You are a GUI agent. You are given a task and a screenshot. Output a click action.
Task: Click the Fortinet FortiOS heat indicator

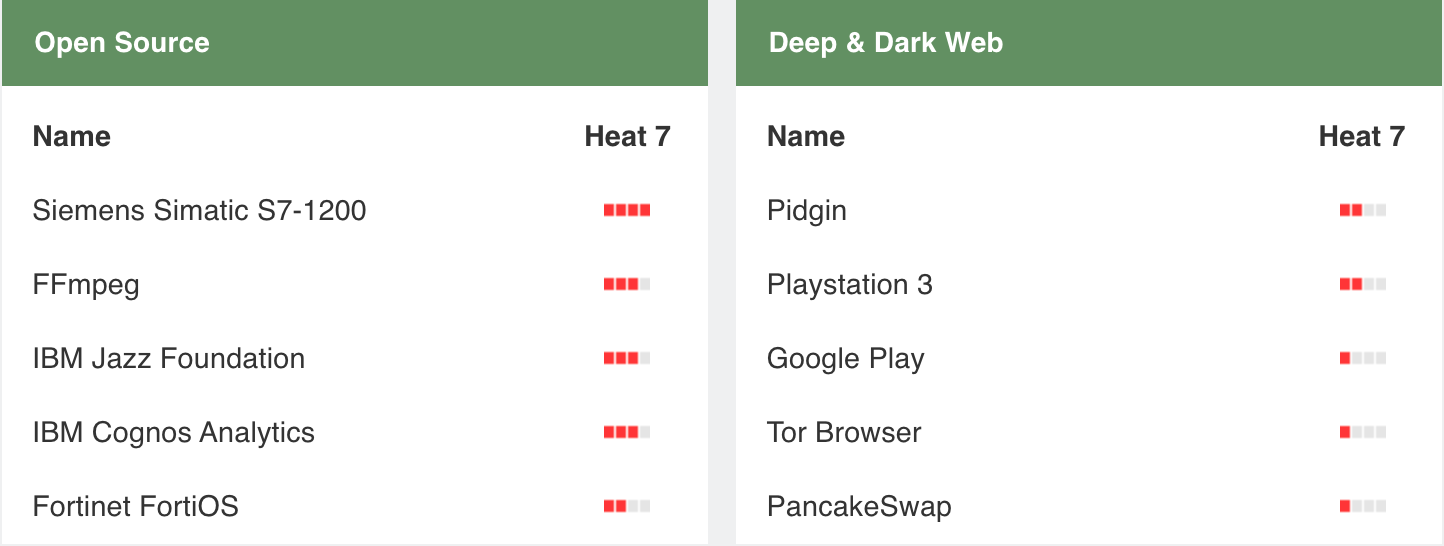[x=627, y=506]
